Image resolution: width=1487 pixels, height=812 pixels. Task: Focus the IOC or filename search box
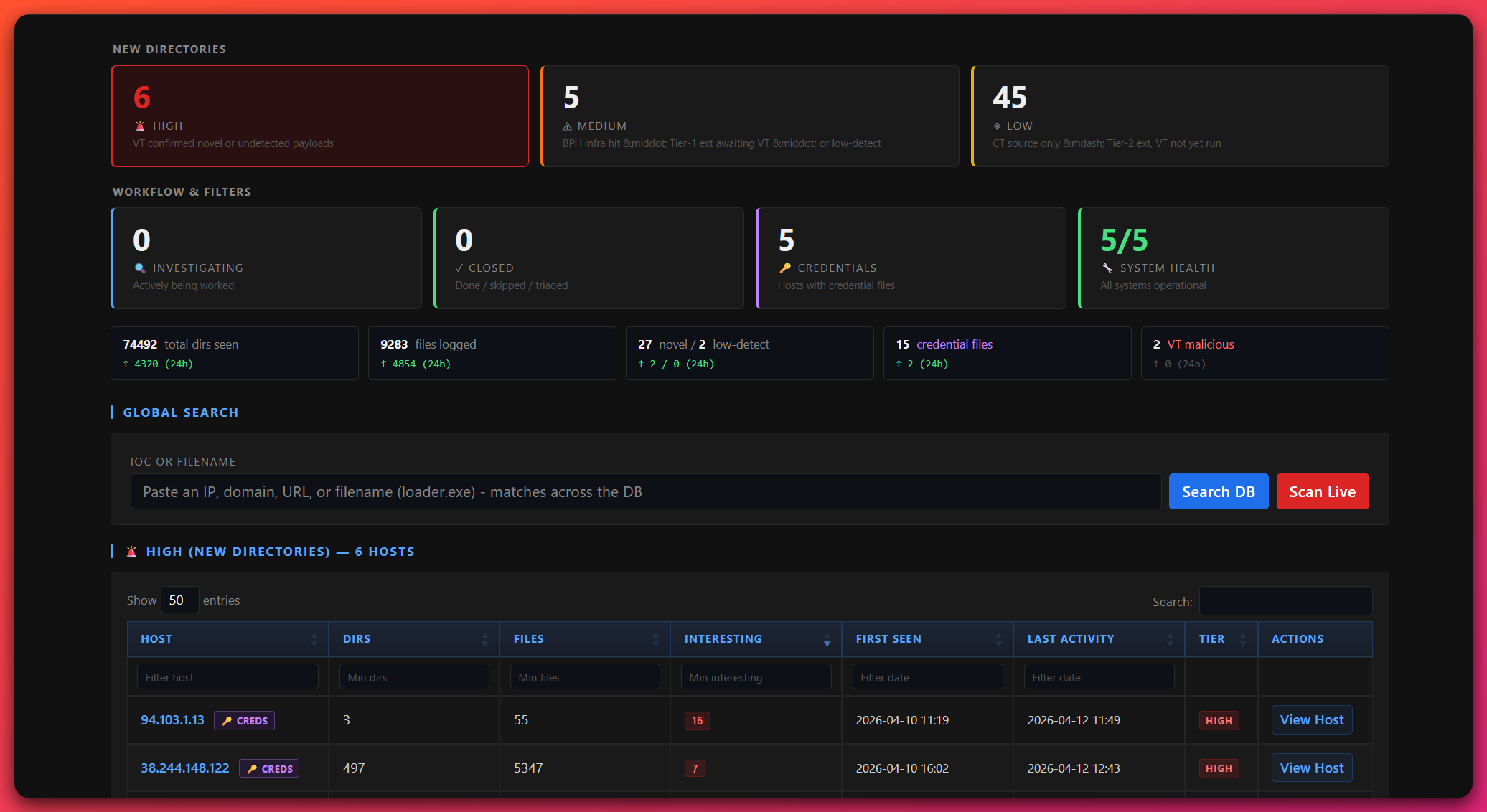pos(646,492)
